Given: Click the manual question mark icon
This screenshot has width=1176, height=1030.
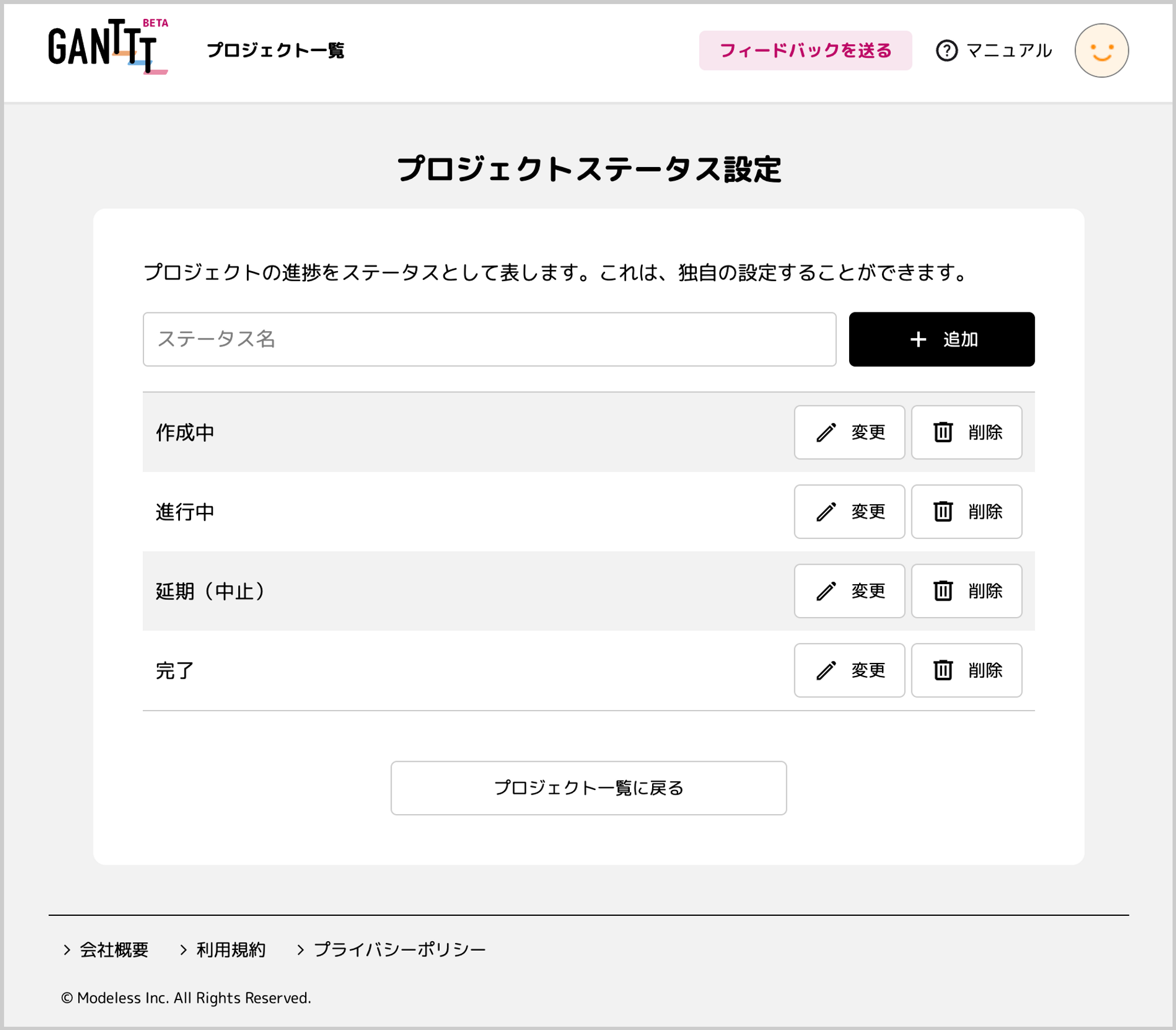Looking at the screenshot, I should (946, 51).
